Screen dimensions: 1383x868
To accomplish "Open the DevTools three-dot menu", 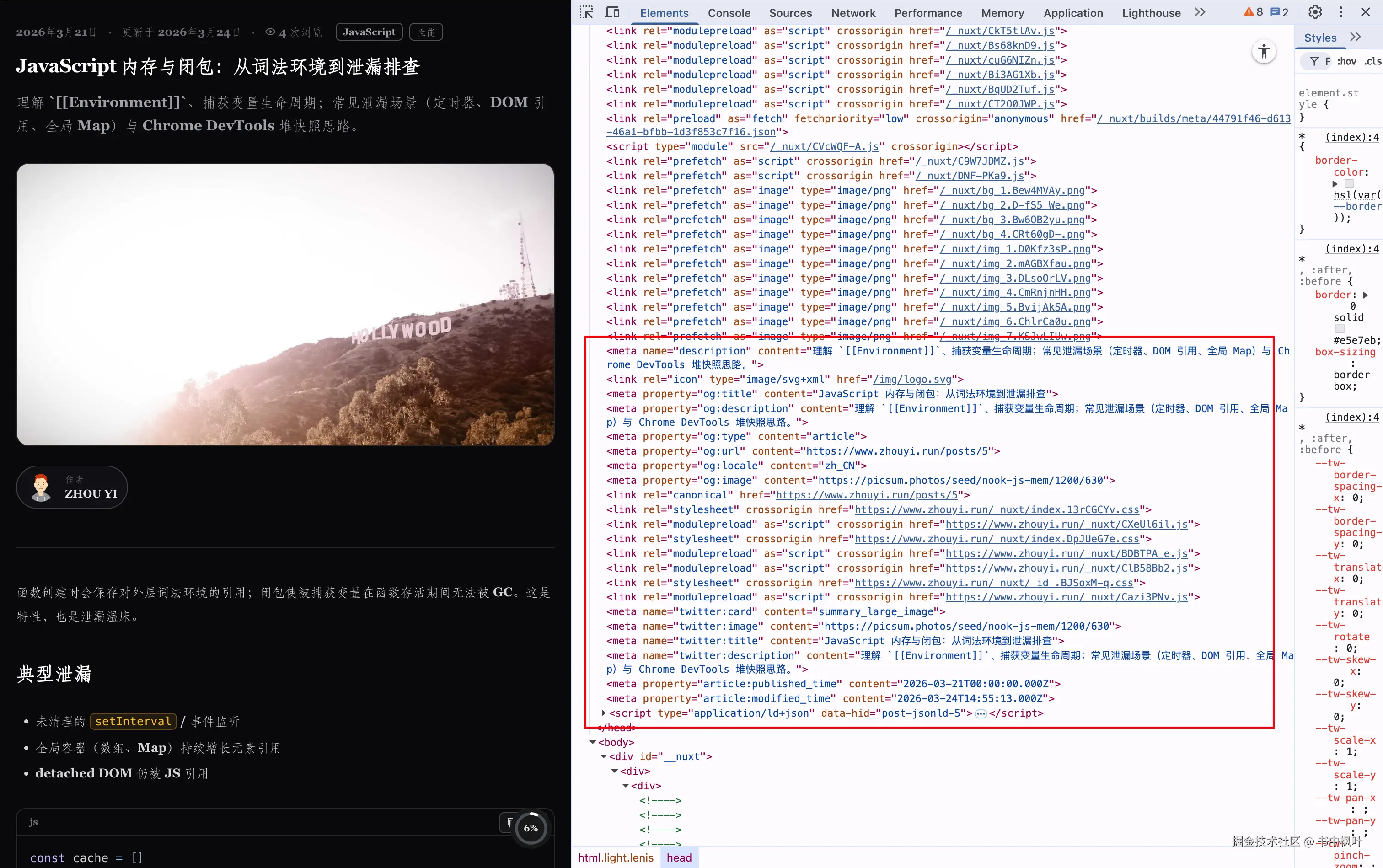I will [1341, 12].
